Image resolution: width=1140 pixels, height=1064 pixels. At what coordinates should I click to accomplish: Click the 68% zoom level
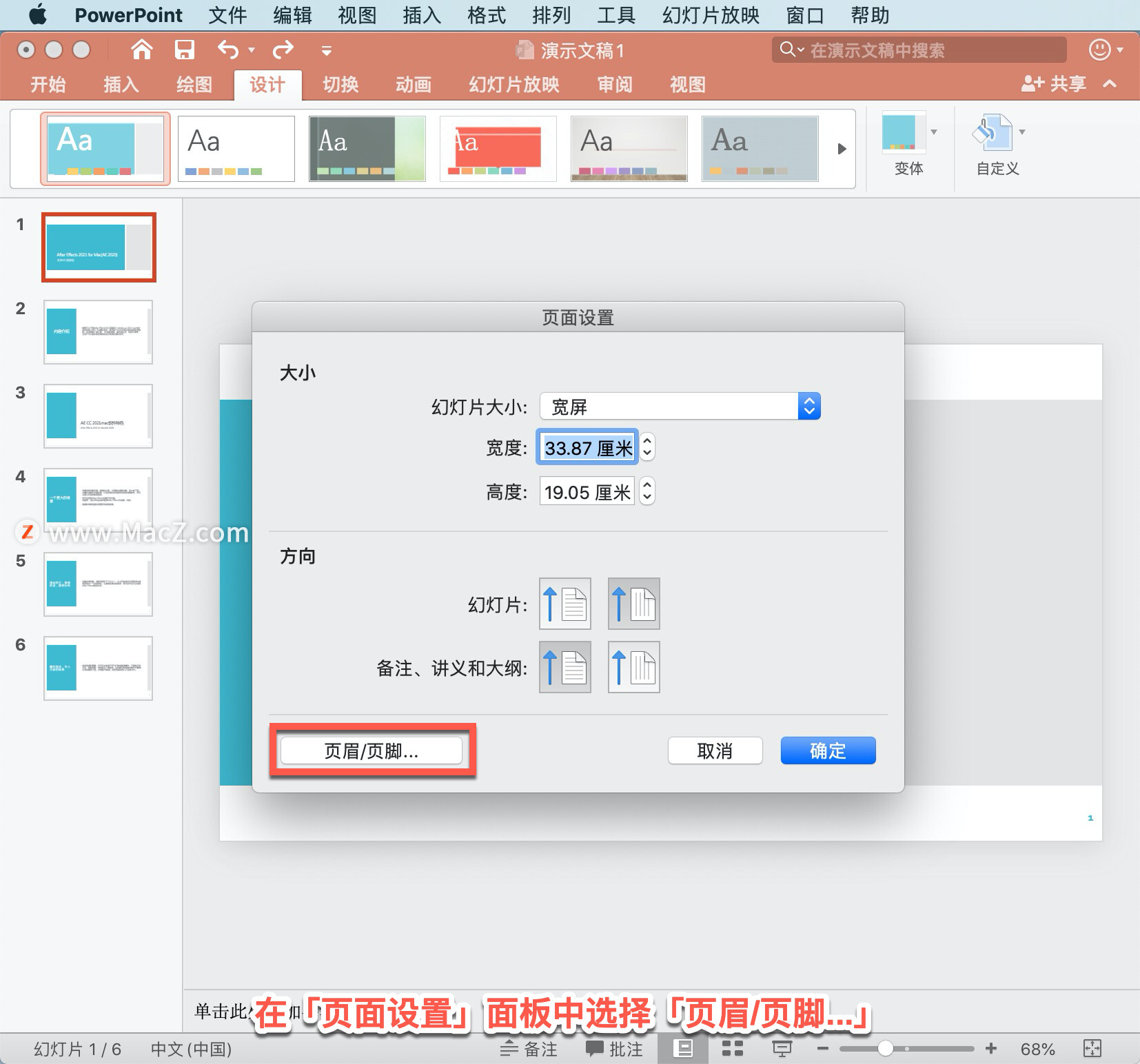pyautogui.click(x=1037, y=1049)
